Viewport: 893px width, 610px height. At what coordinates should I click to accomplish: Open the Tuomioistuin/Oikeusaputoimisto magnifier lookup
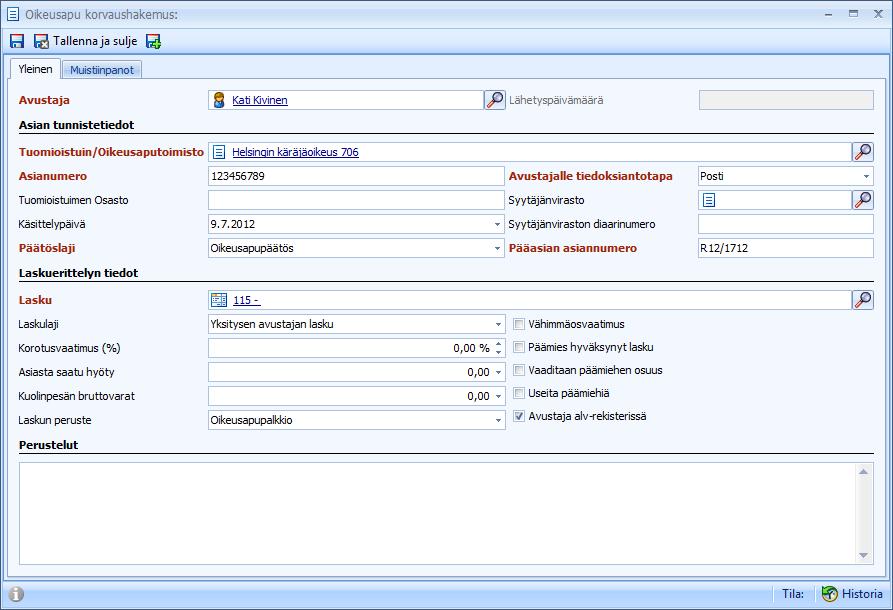(863, 152)
